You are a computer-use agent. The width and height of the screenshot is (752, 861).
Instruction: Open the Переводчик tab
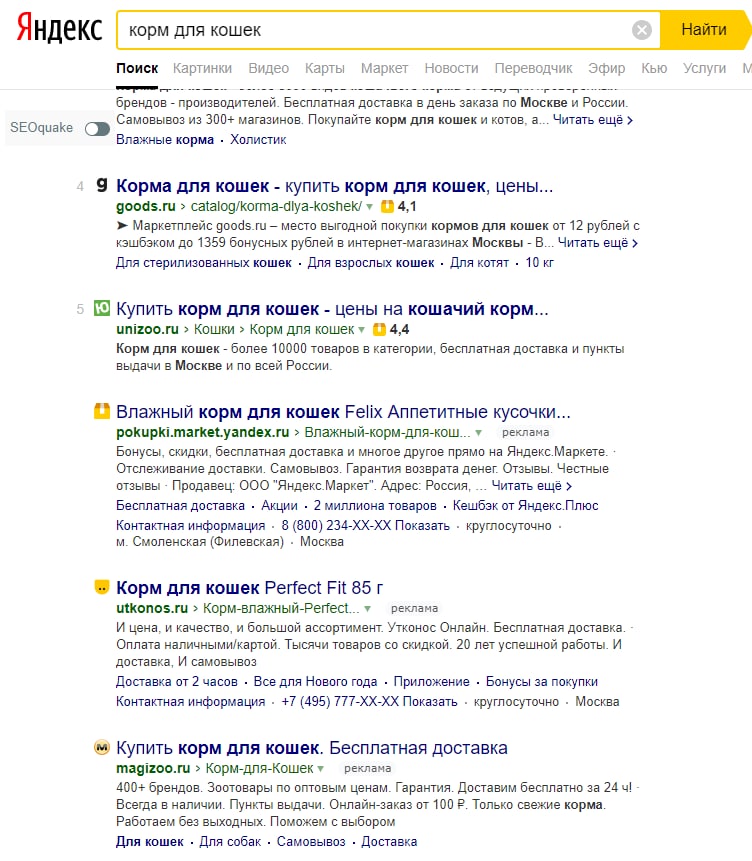pyautogui.click(x=533, y=69)
